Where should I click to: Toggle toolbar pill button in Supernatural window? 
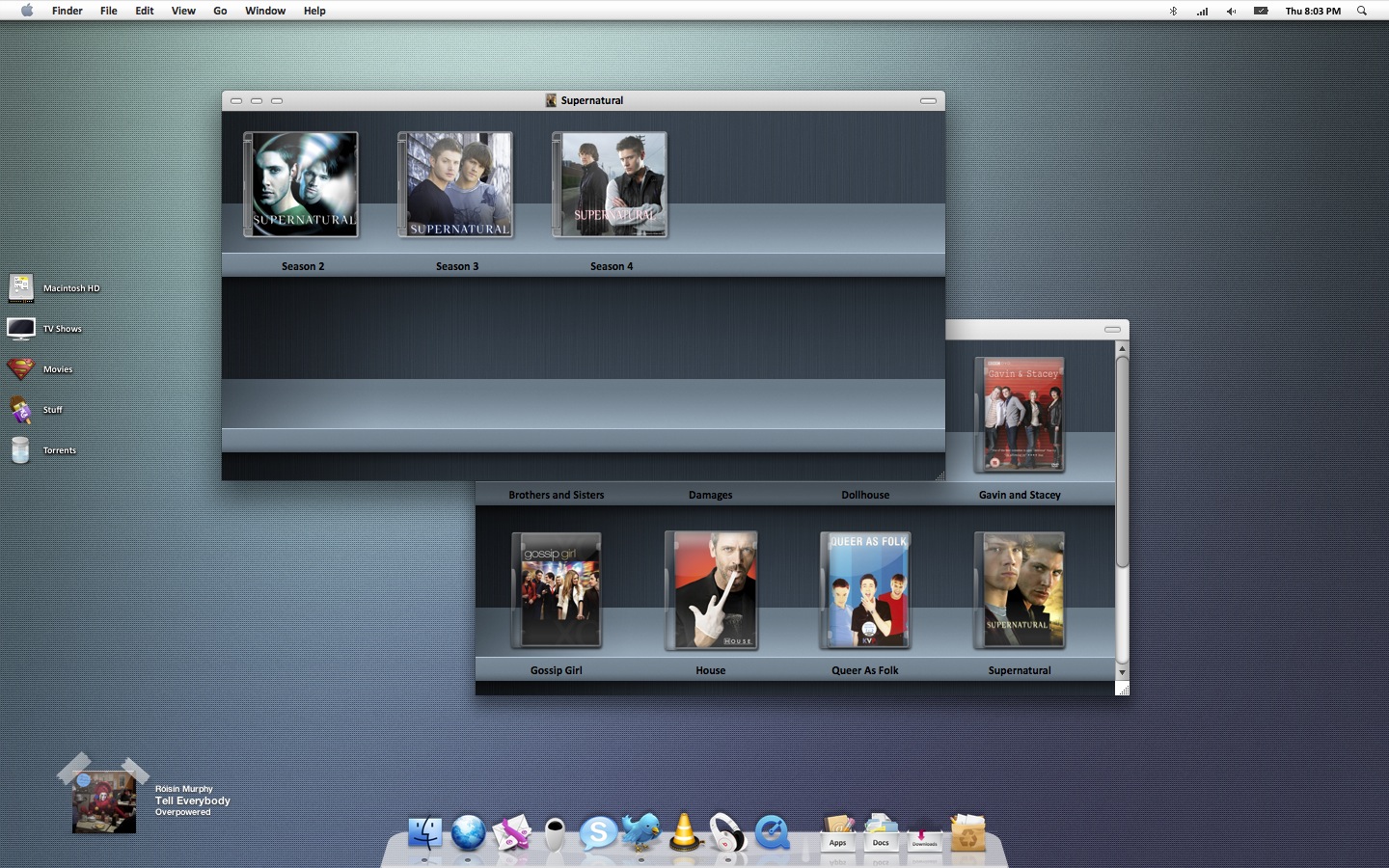coord(928,100)
